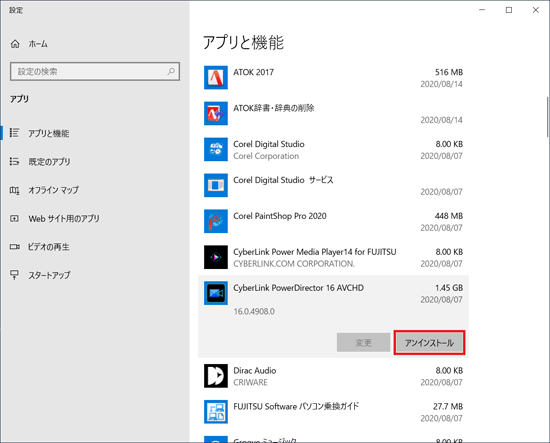The image size is (550, 443).
Task: Click the greyed-out 変更 button
Action: coord(363,343)
